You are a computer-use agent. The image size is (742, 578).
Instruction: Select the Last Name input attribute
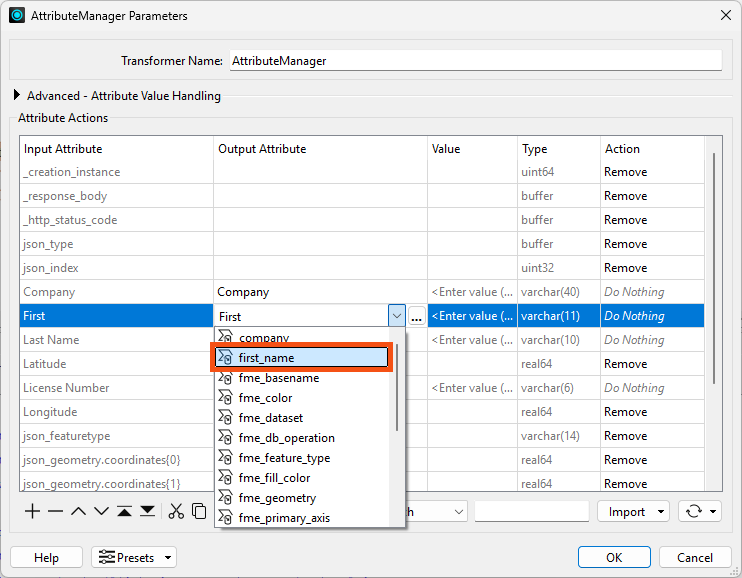coord(116,340)
